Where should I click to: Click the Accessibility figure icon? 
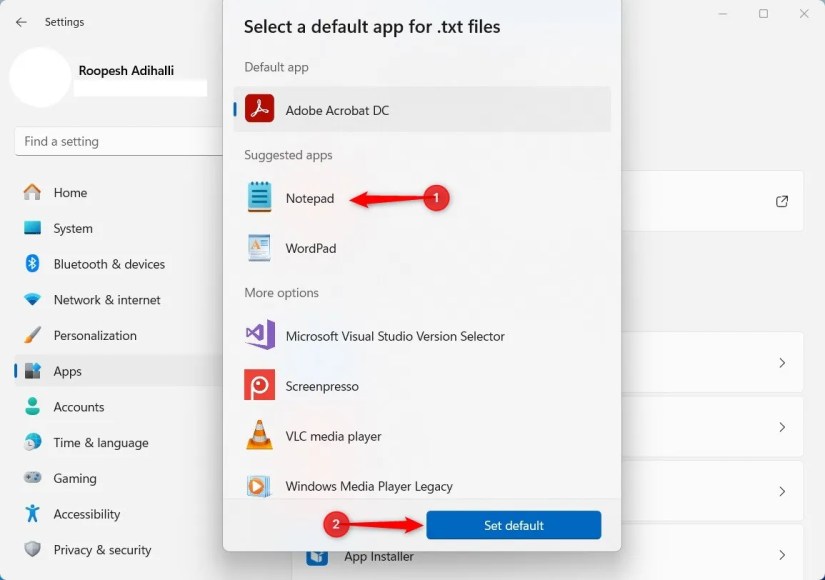click(32, 513)
